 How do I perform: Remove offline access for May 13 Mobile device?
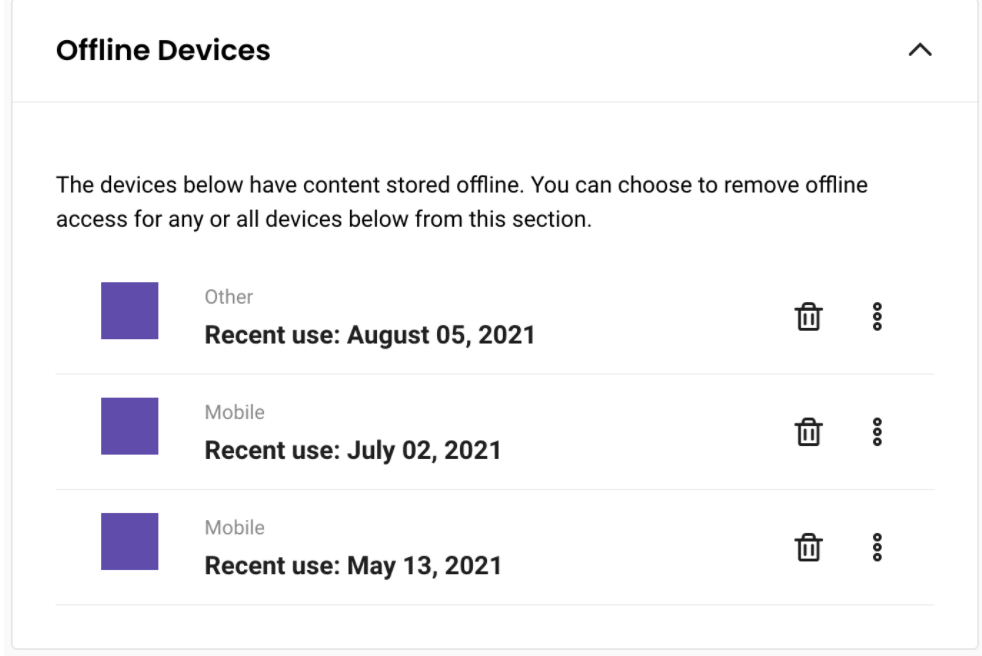click(x=808, y=547)
